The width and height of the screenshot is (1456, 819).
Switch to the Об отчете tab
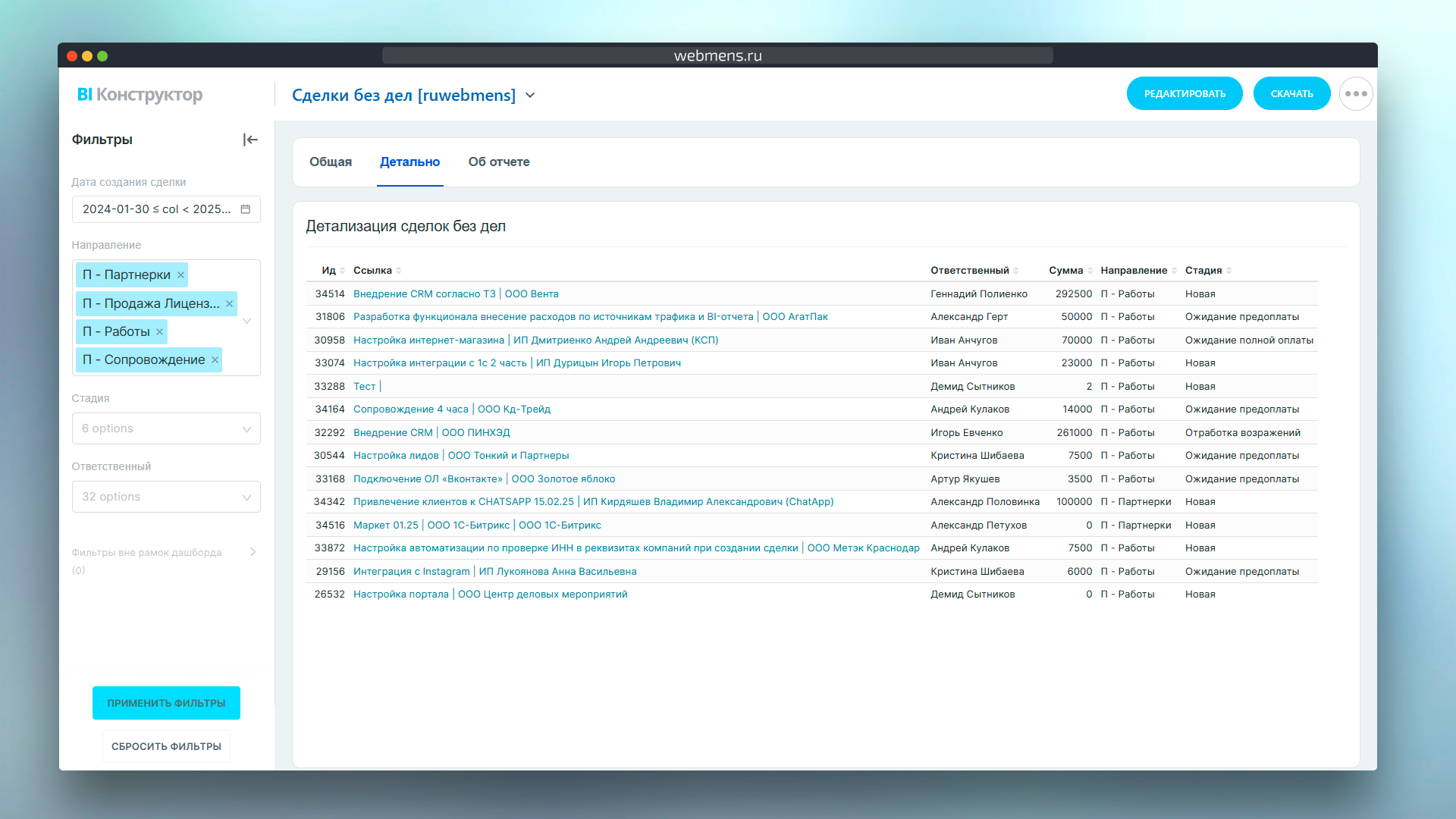[498, 162]
